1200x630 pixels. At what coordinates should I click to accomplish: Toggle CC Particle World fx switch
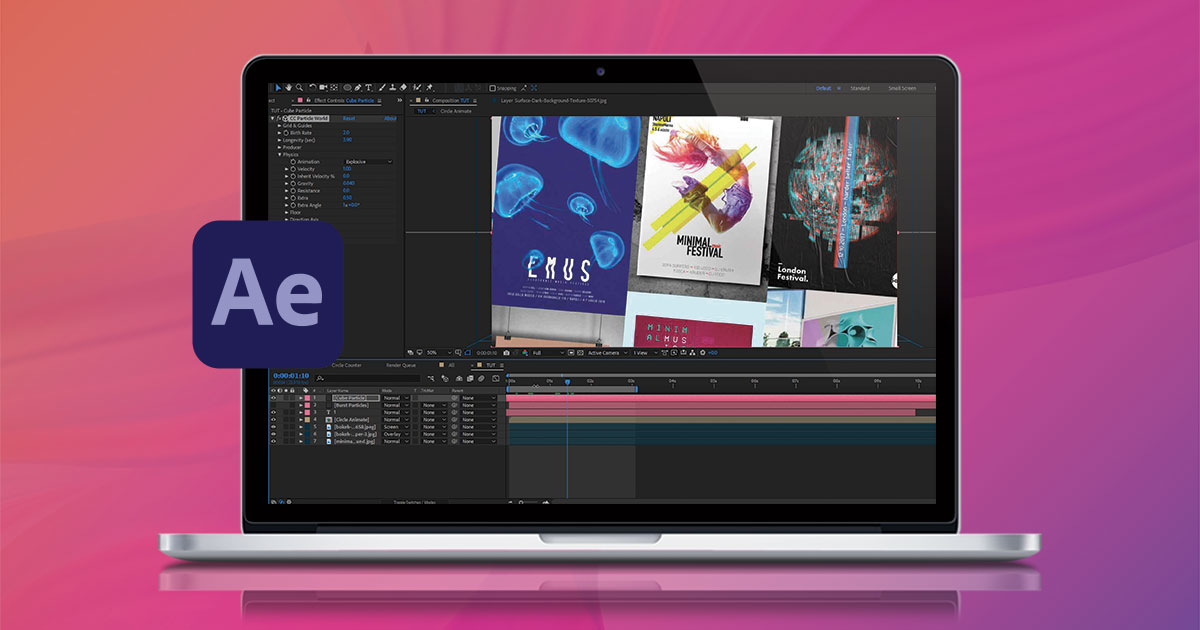click(278, 118)
